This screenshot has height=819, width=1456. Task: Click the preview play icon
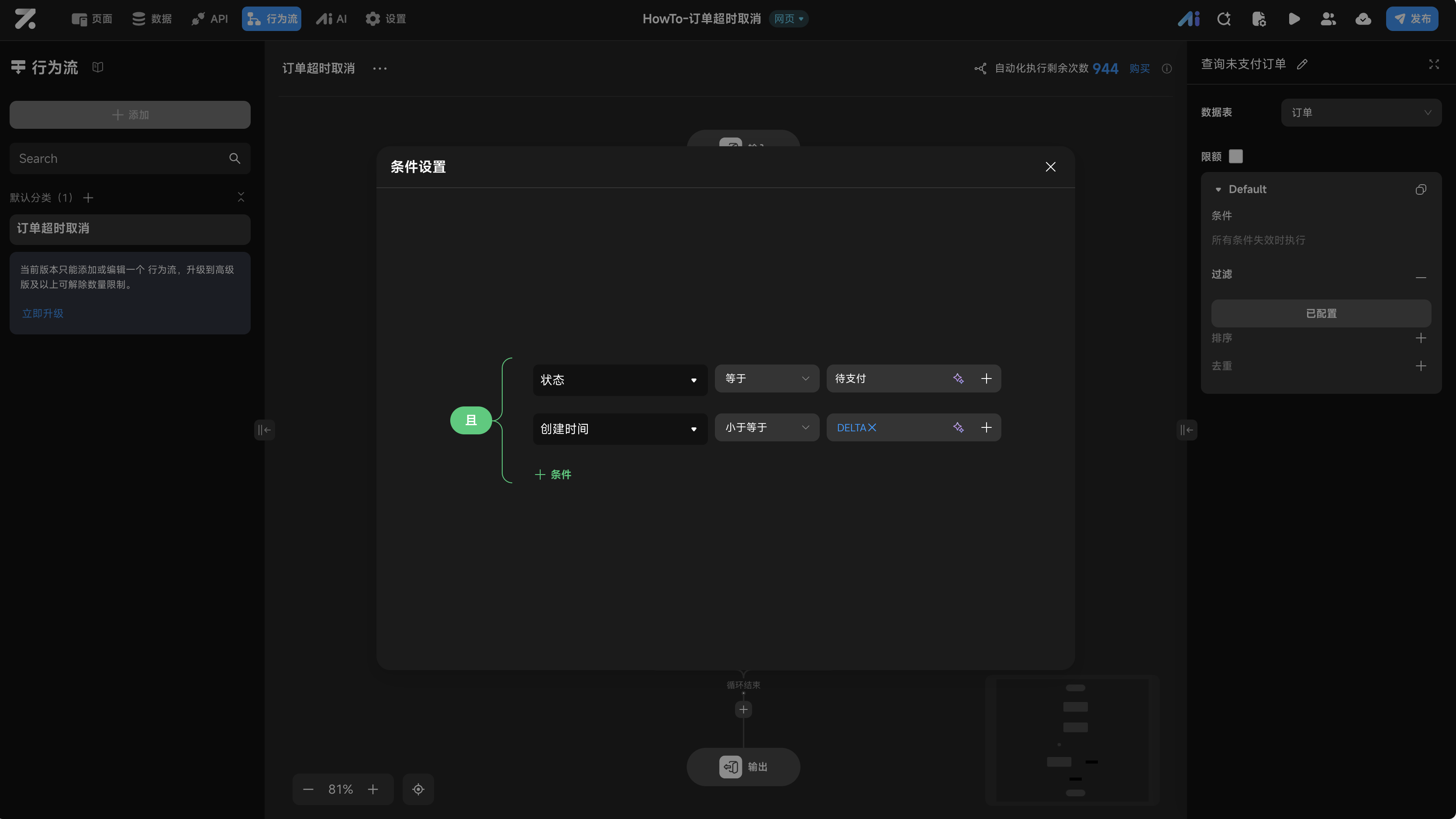[1294, 19]
